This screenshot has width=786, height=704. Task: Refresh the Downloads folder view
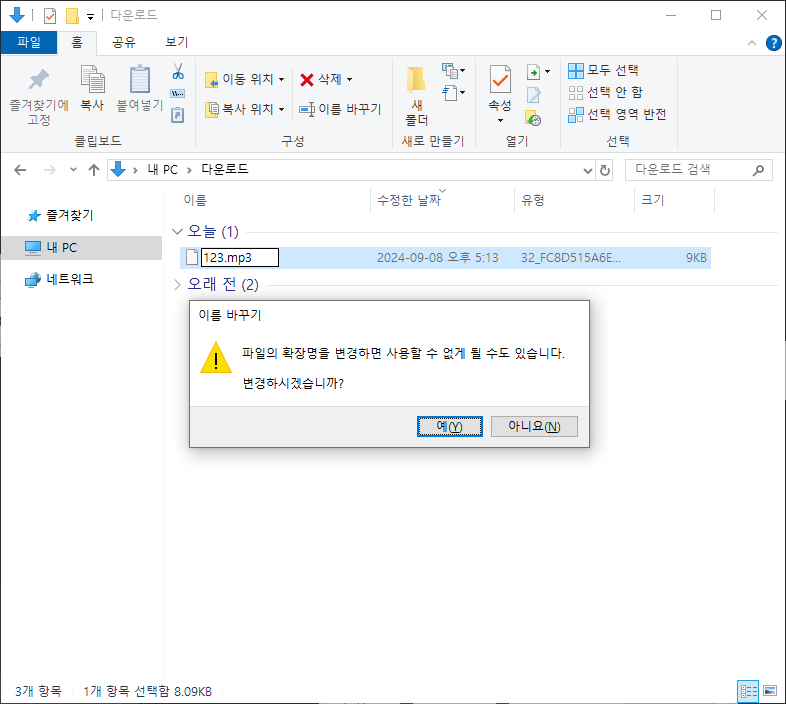click(605, 170)
